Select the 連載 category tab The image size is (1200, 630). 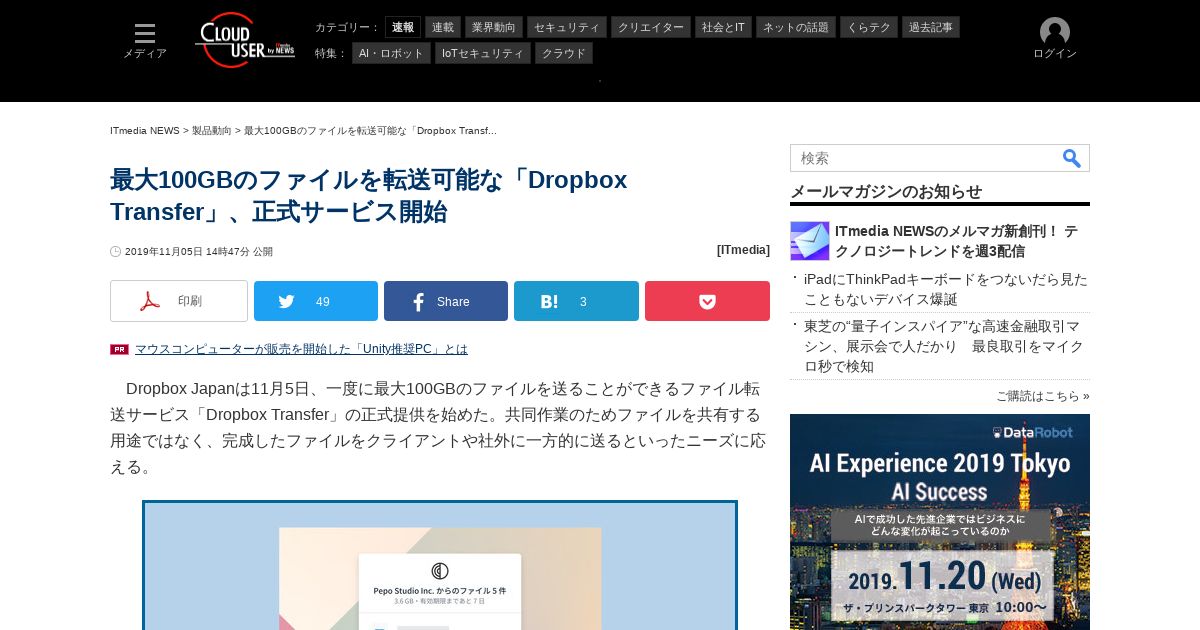point(443,27)
